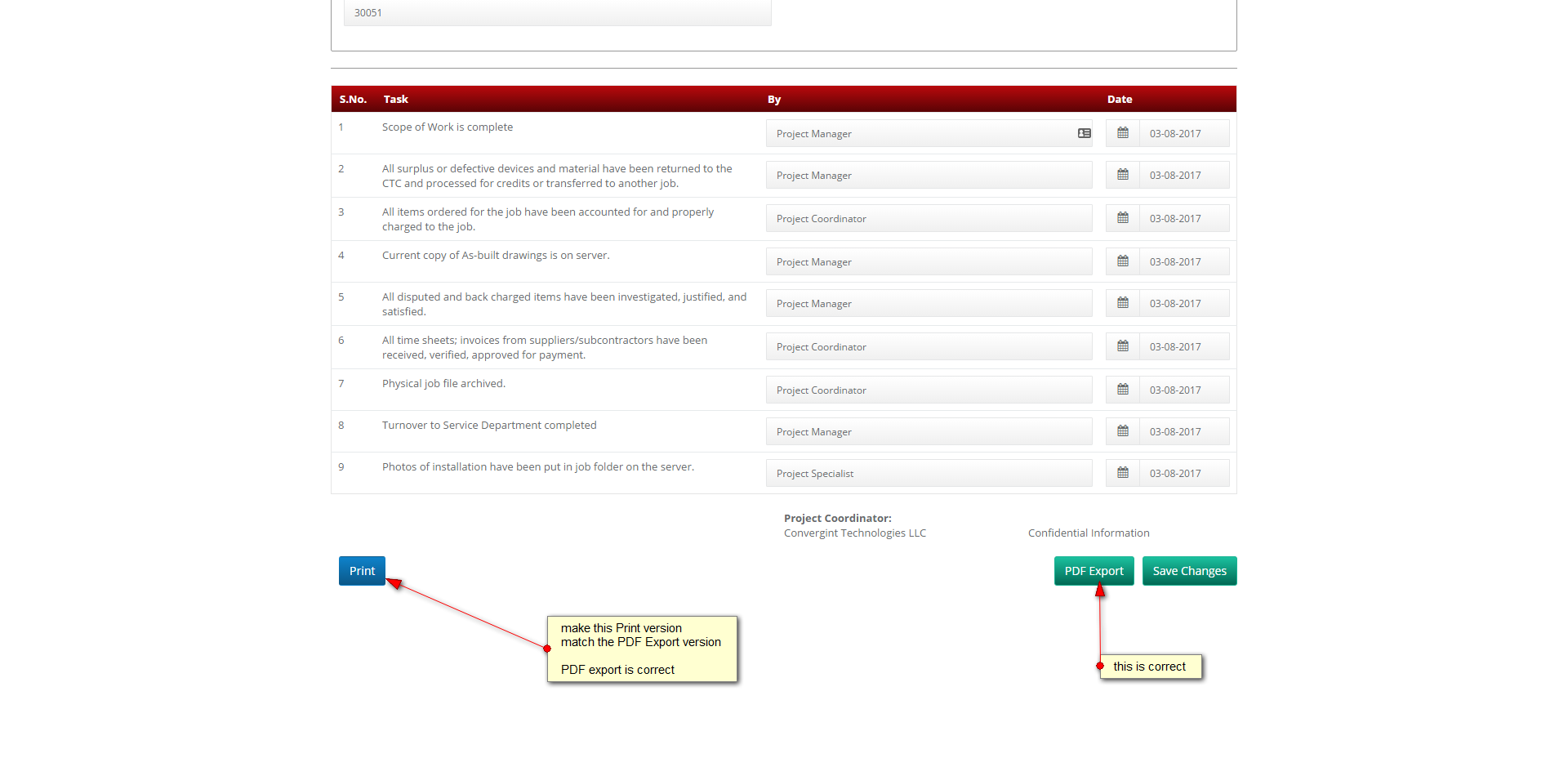Image resolution: width=1568 pixels, height=776 pixels.
Task: Open calendar icon for As-built drawings row
Action: tap(1123, 261)
